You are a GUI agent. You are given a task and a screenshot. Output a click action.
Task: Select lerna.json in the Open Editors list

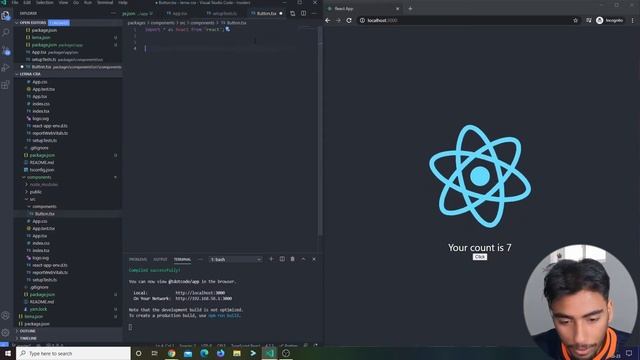pos(41,38)
